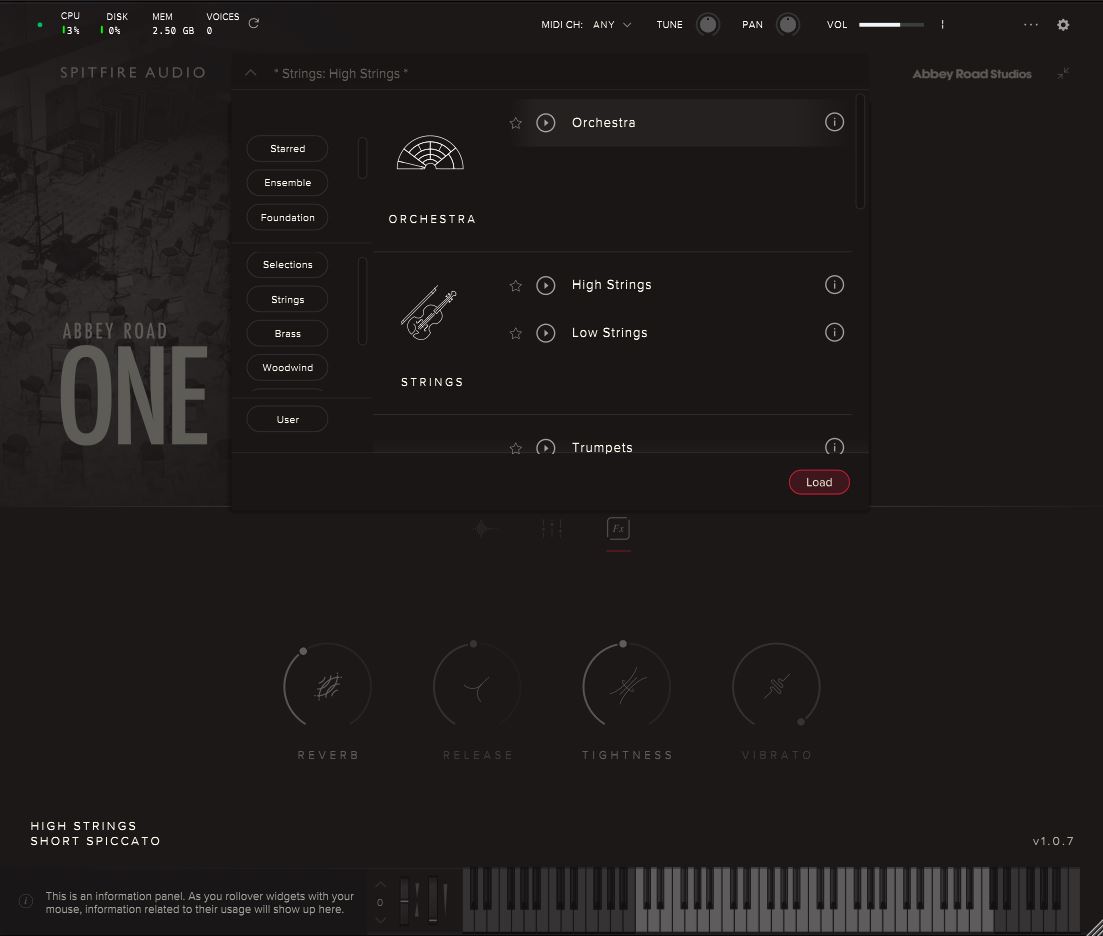The height and width of the screenshot is (936, 1103).
Task: Open info for the Orchestra preset
Action: [x=835, y=122]
